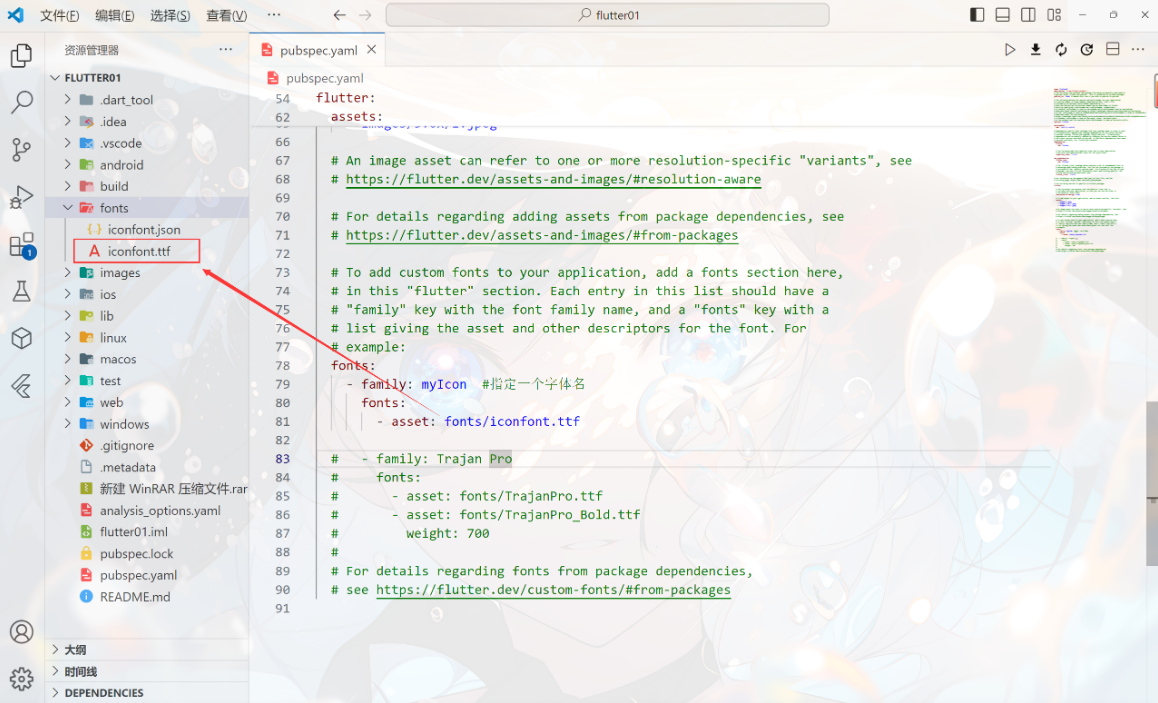Click the download packages icon in editor toolbar

[x=1036, y=50]
